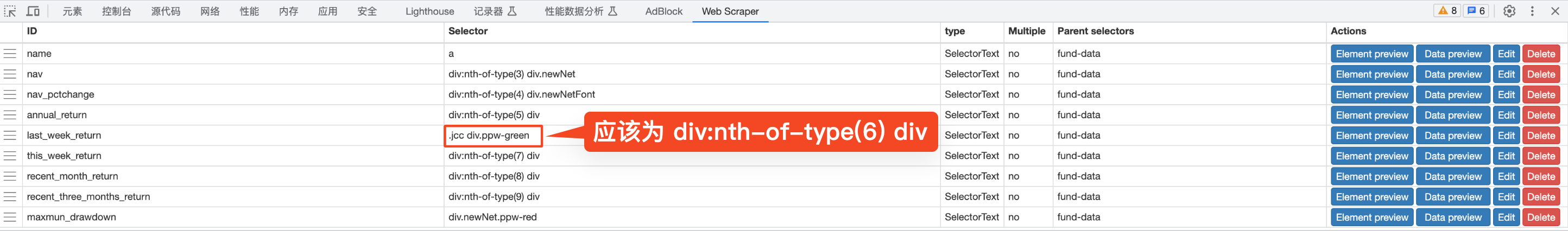The image size is (1568, 231).
Task: Click the messages count badge
Action: coord(1476,11)
